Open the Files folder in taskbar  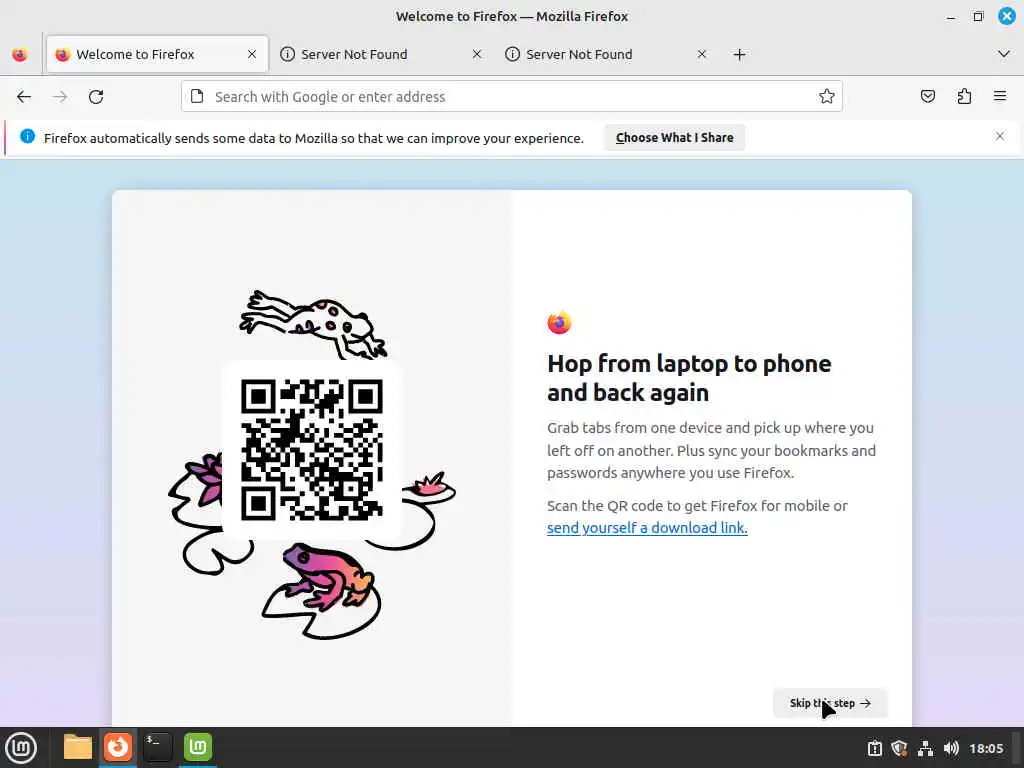click(x=78, y=747)
